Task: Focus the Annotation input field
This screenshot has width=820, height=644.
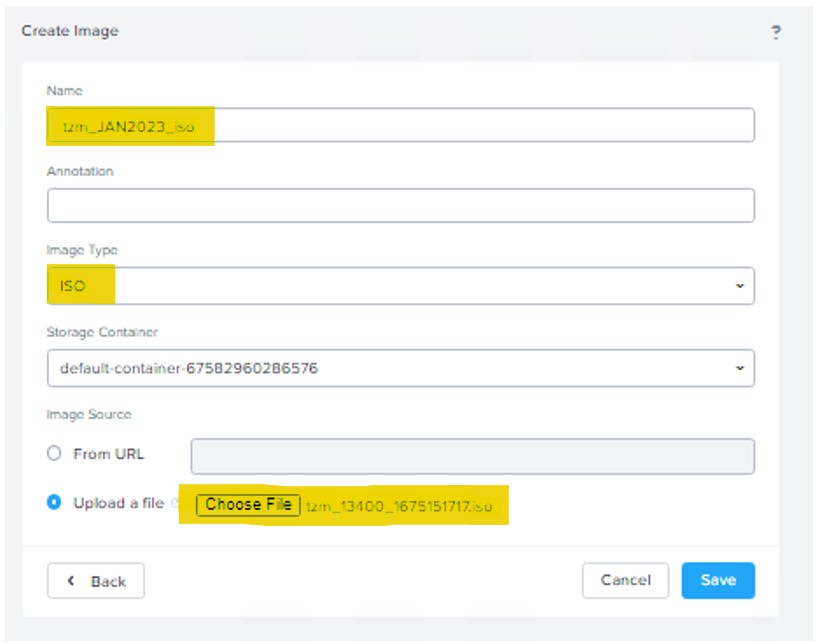Action: pyautogui.click(x=400, y=205)
